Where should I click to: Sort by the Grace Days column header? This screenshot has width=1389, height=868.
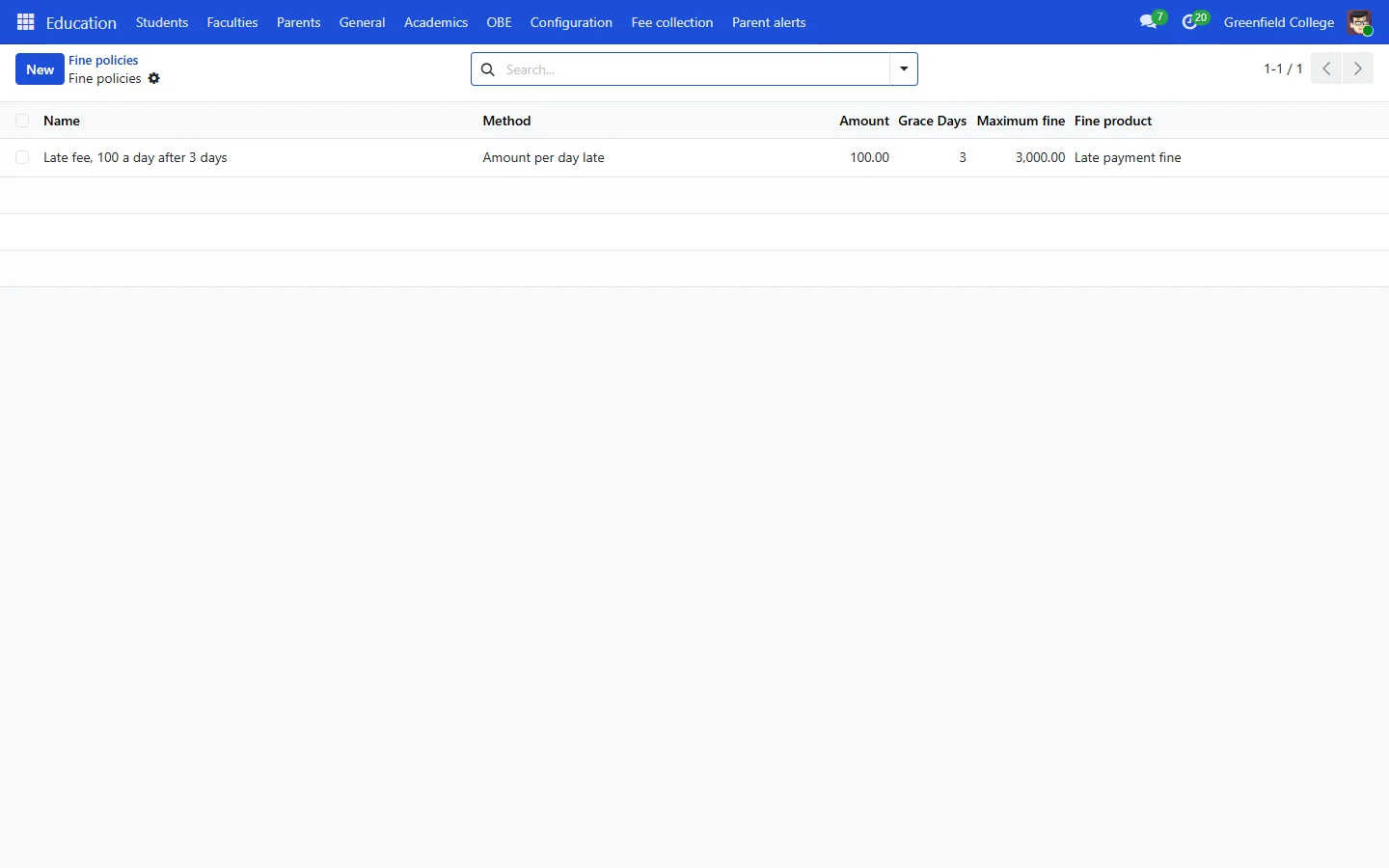coord(933,121)
